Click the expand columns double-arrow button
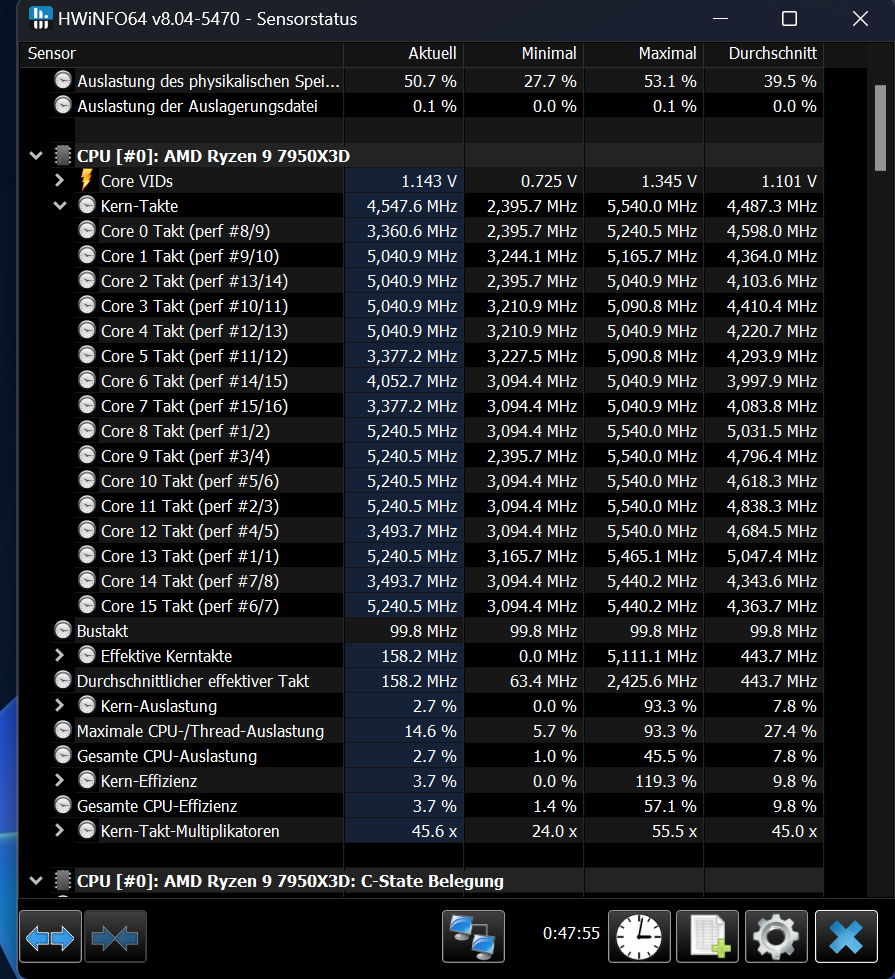895x979 pixels. pyautogui.click(x=50, y=937)
